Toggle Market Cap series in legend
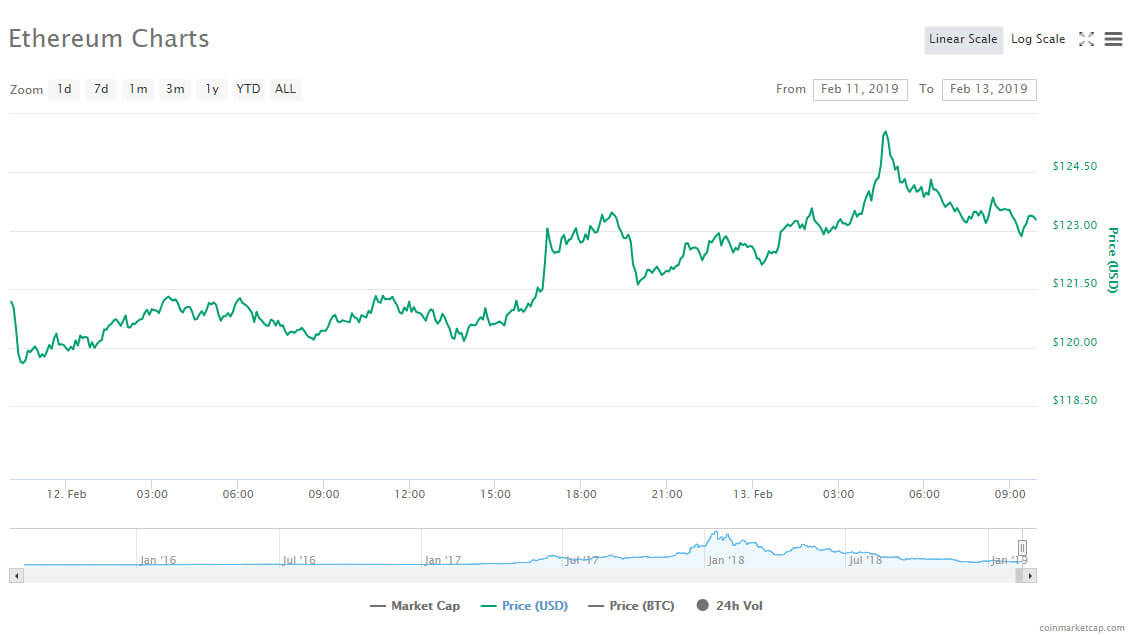 [415, 606]
